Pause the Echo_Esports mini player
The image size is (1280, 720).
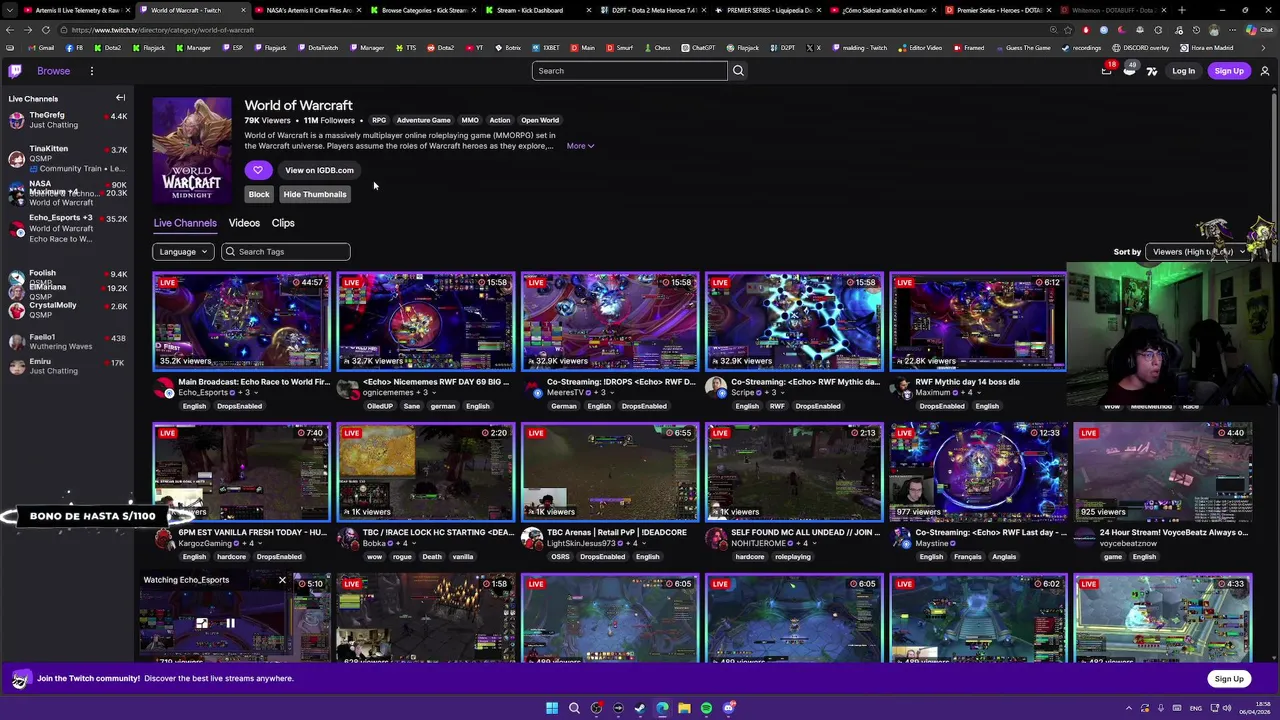pos(229,623)
